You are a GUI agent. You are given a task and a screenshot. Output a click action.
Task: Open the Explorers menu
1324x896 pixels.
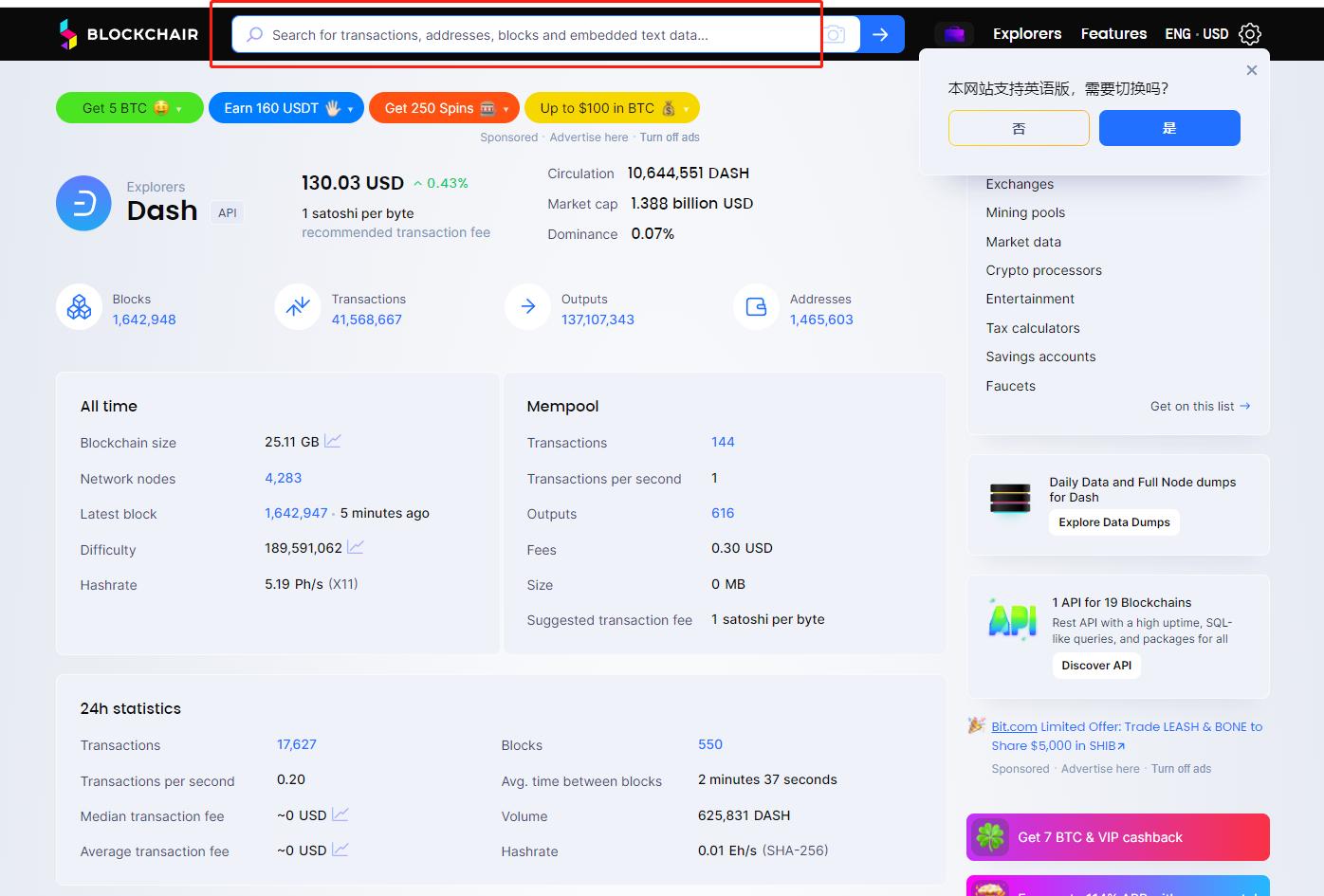[1027, 34]
